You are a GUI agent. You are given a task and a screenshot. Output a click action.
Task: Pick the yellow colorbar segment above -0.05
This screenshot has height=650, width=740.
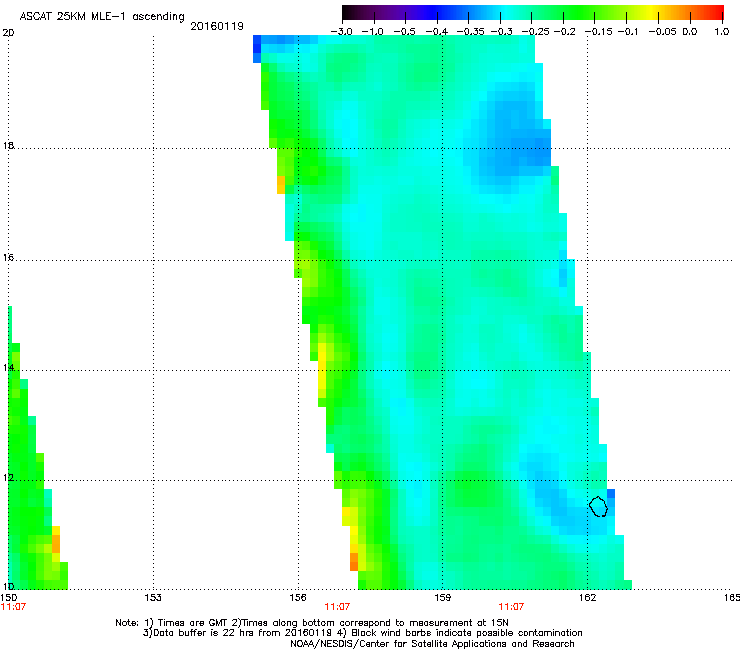[x=654, y=13]
